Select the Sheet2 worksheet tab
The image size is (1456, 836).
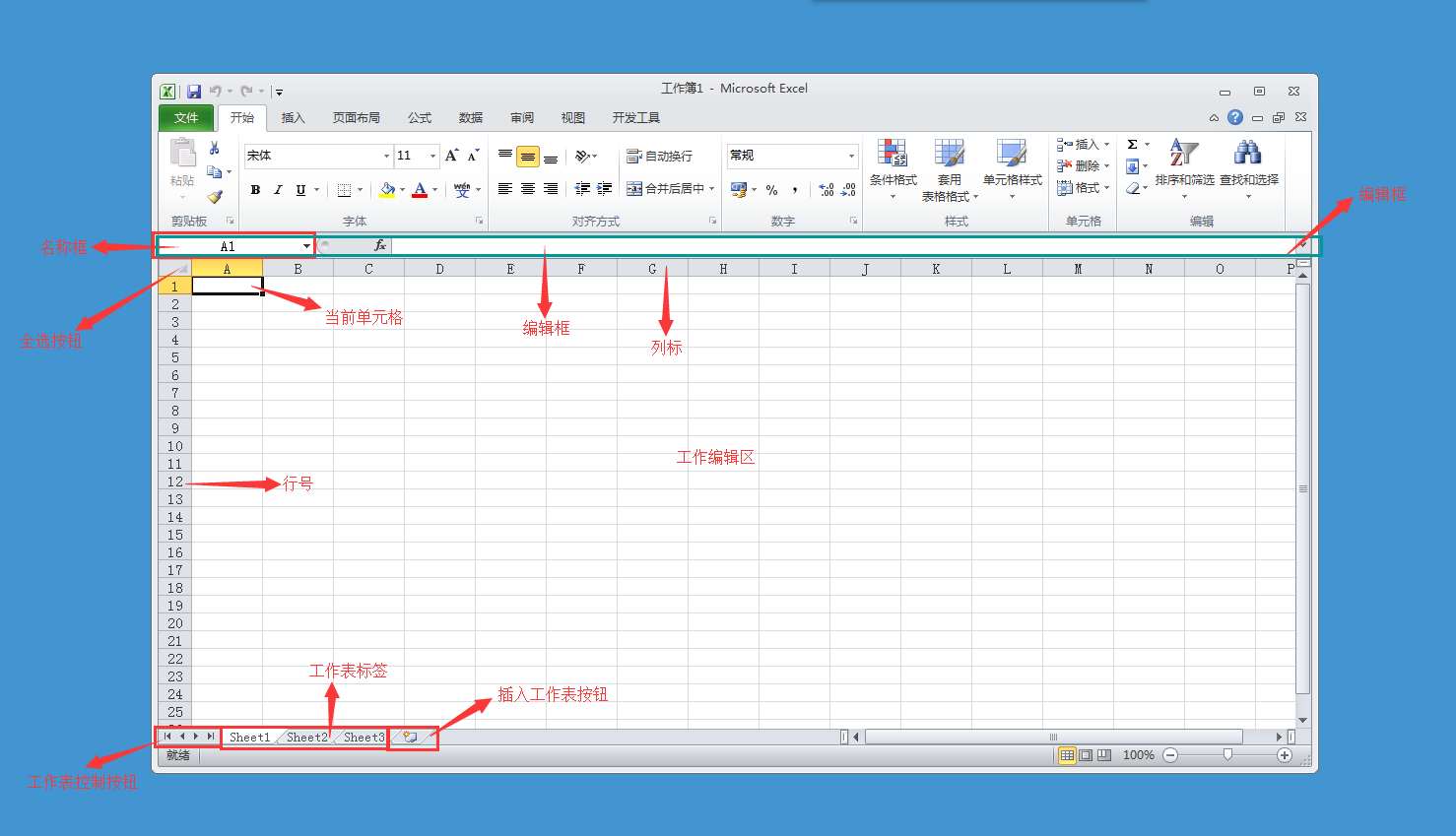click(305, 737)
